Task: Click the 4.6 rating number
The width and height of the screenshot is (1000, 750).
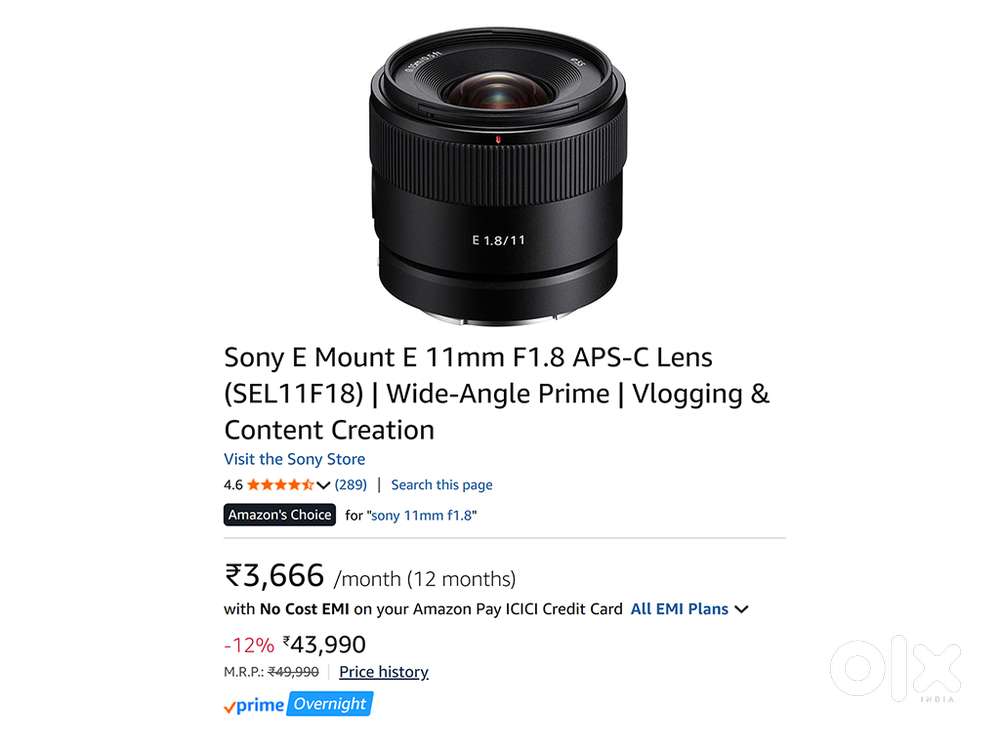Action: [233, 485]
